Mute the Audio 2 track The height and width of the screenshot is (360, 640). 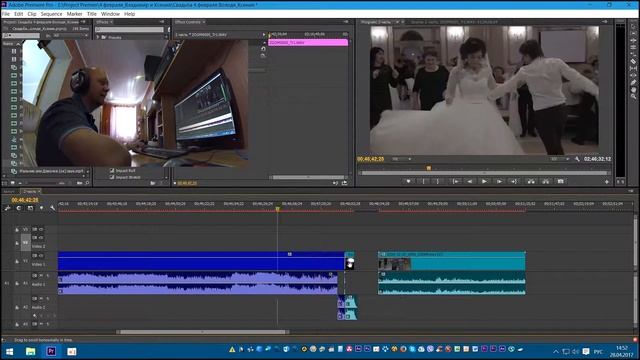point(41,299)
